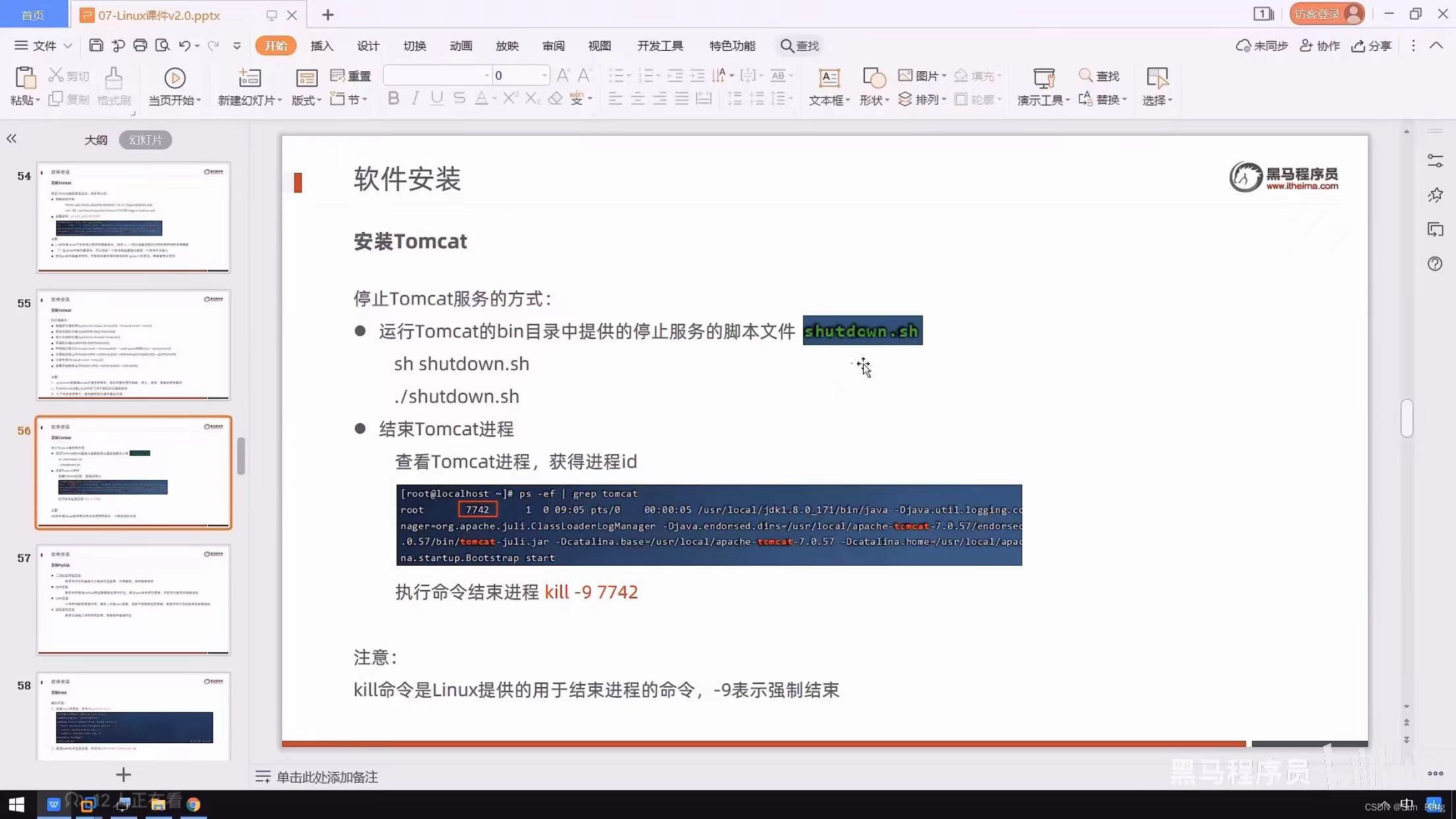The image size is (1456, 819).
Task: Toggle Italic formatting
Action: 415,98
